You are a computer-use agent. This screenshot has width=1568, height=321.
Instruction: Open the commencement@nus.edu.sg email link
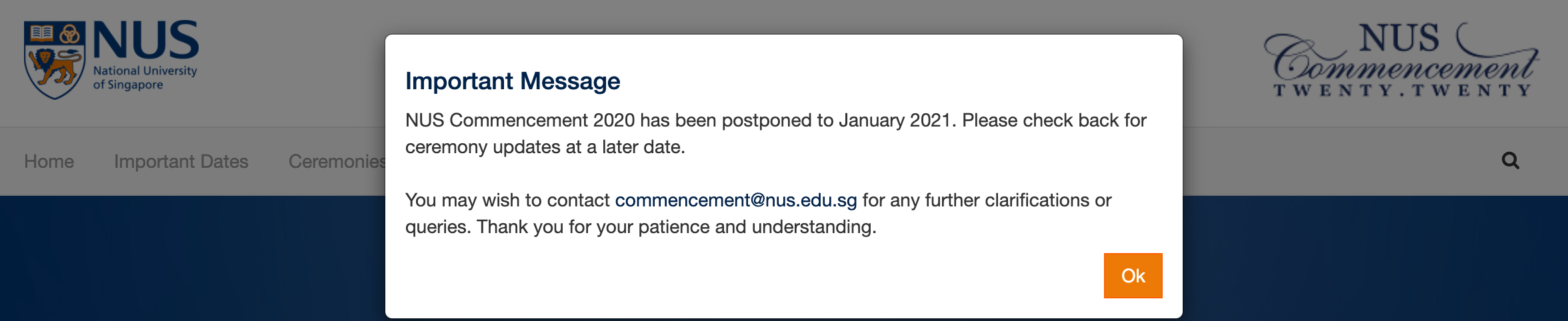coord(735,200)
